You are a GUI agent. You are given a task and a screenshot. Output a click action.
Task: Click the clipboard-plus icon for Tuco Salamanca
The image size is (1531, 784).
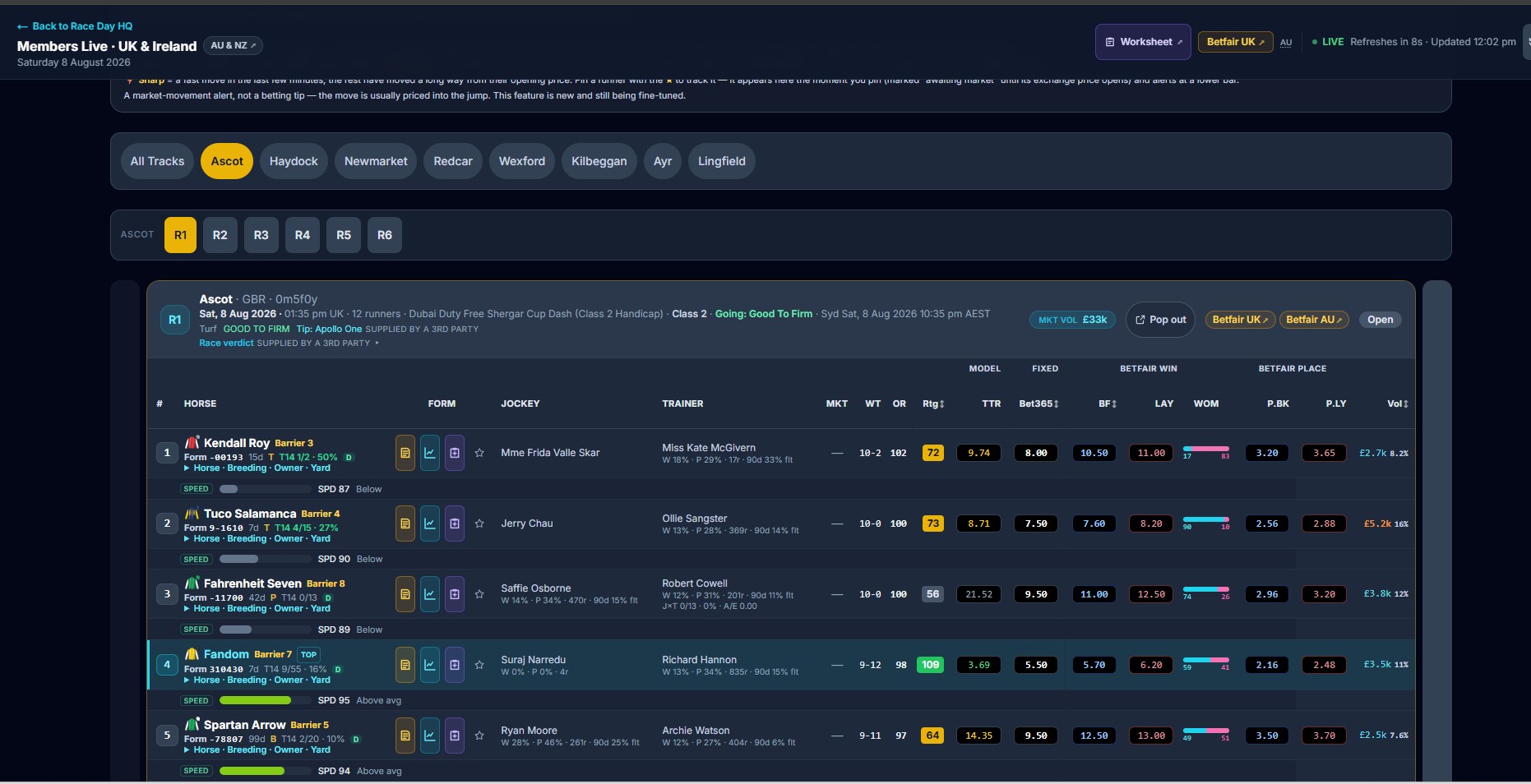pos(454,523)
